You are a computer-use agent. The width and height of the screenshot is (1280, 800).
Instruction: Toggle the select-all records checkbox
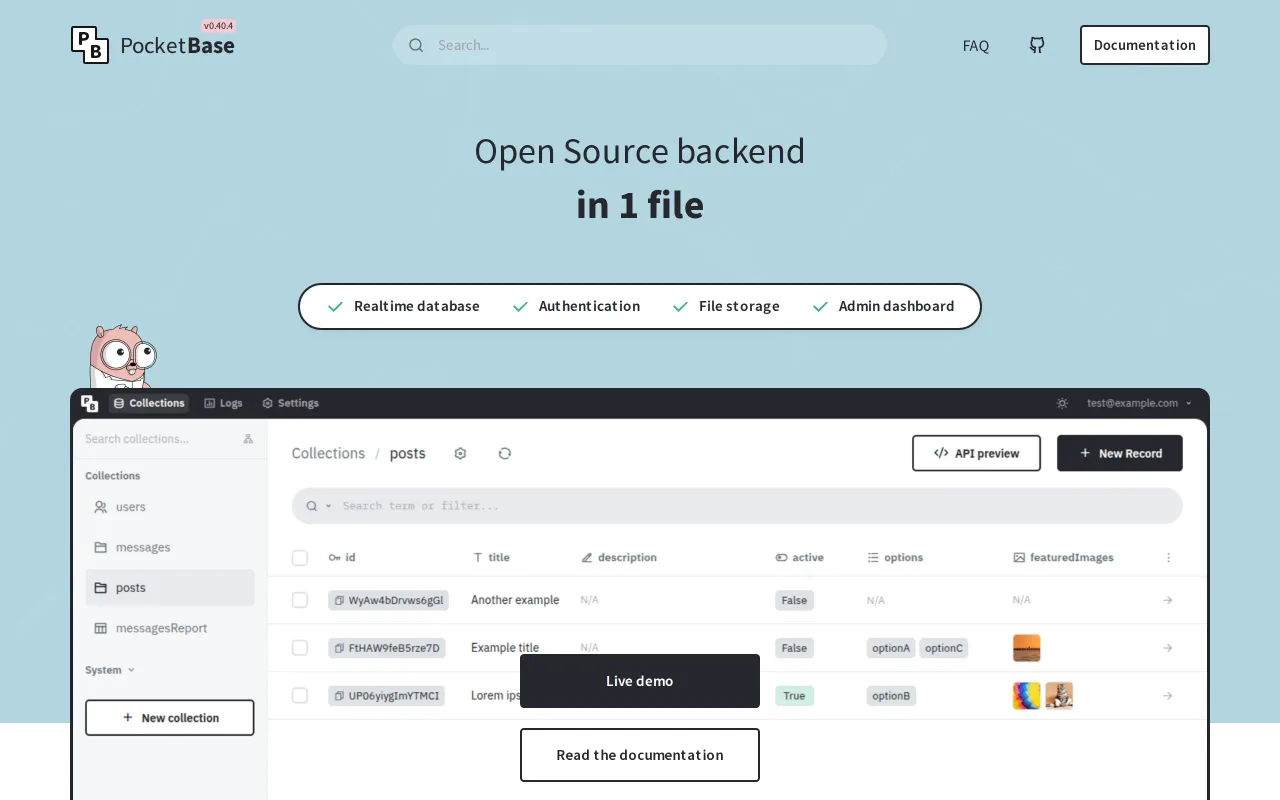(300, 558)
